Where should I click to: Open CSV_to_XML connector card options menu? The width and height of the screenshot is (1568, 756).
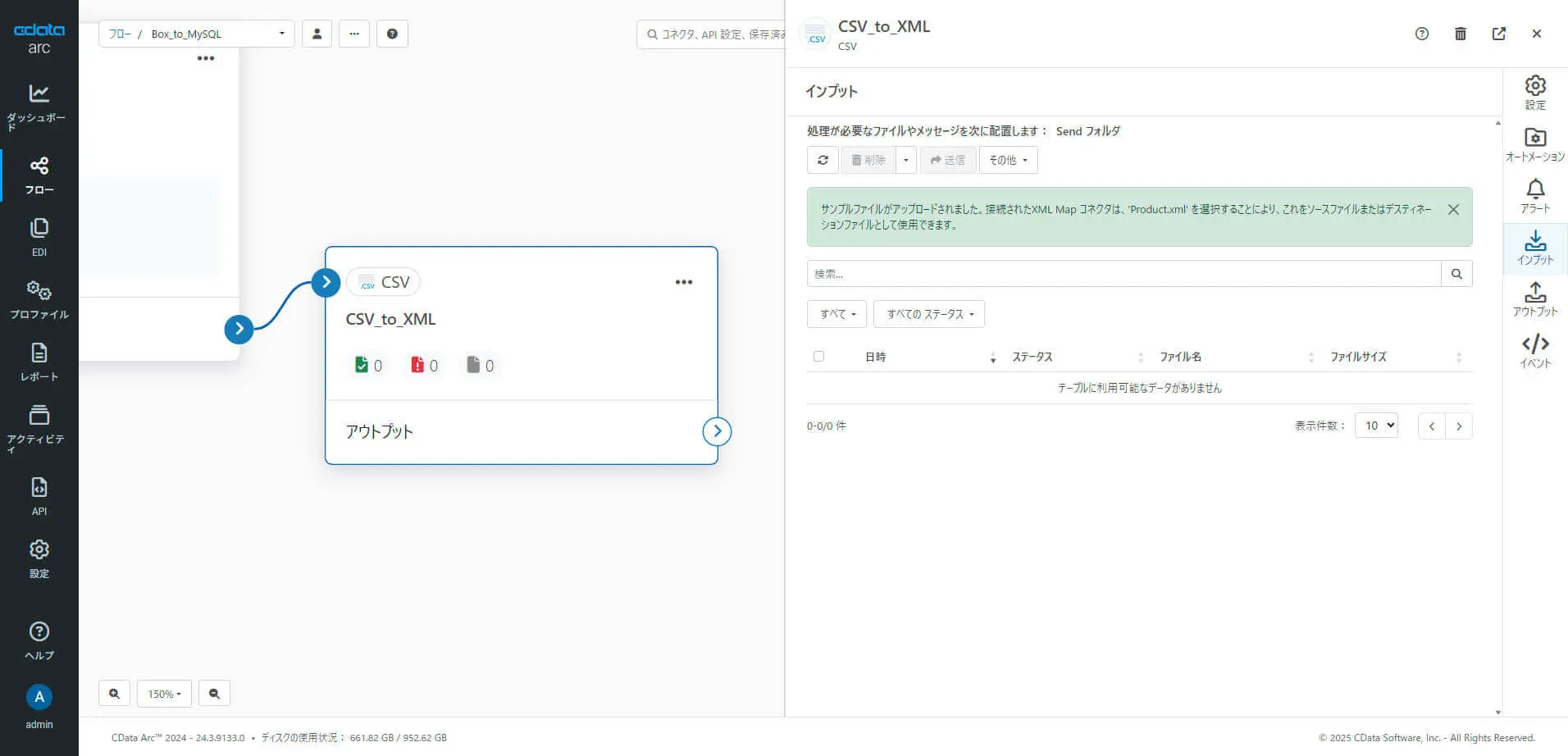[x=684, y=282]
